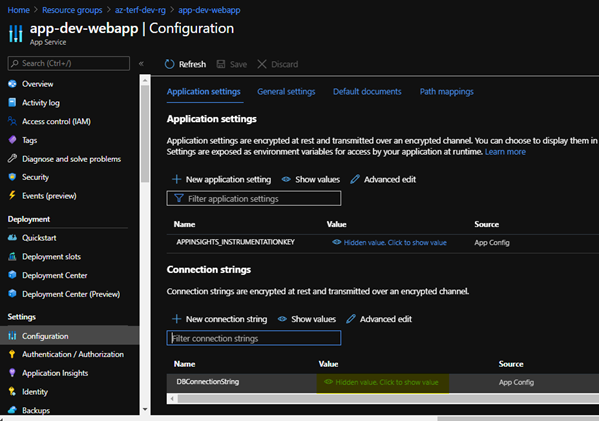The width and height of the screenshot is (599, 421).
Task: Click the pencil icon for connection strings Advanced edit
Action: [351, 319]
